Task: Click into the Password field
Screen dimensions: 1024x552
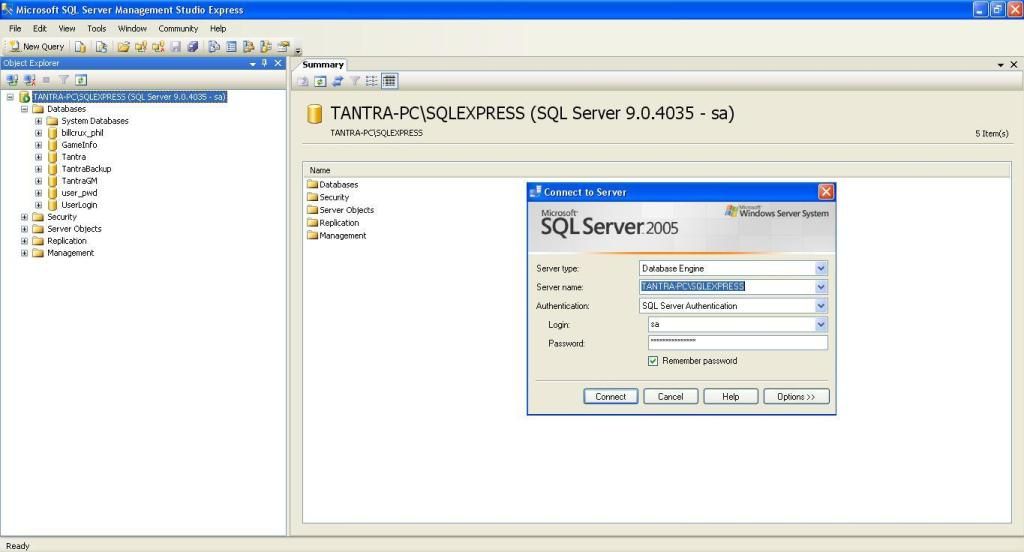Action: click(738, 343)
